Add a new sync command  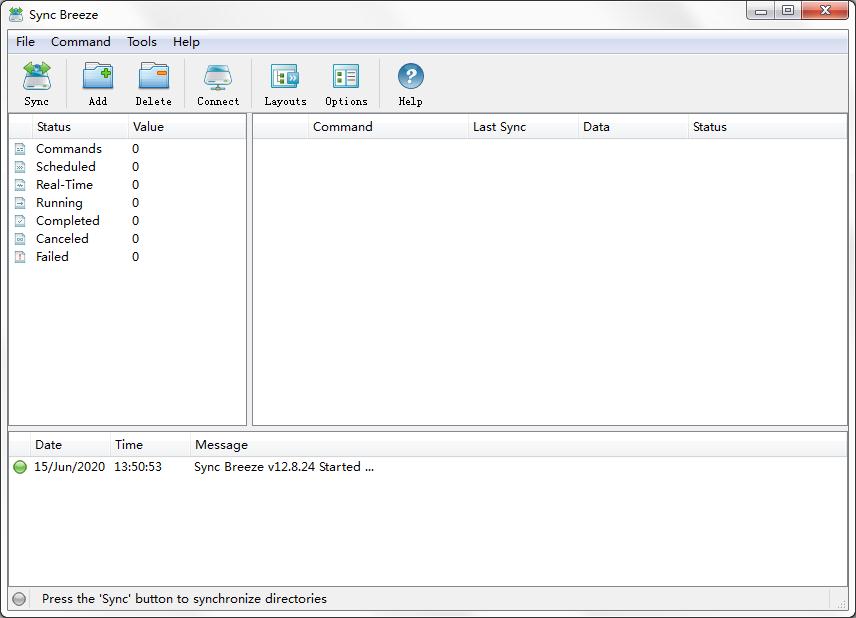(97, 78)
